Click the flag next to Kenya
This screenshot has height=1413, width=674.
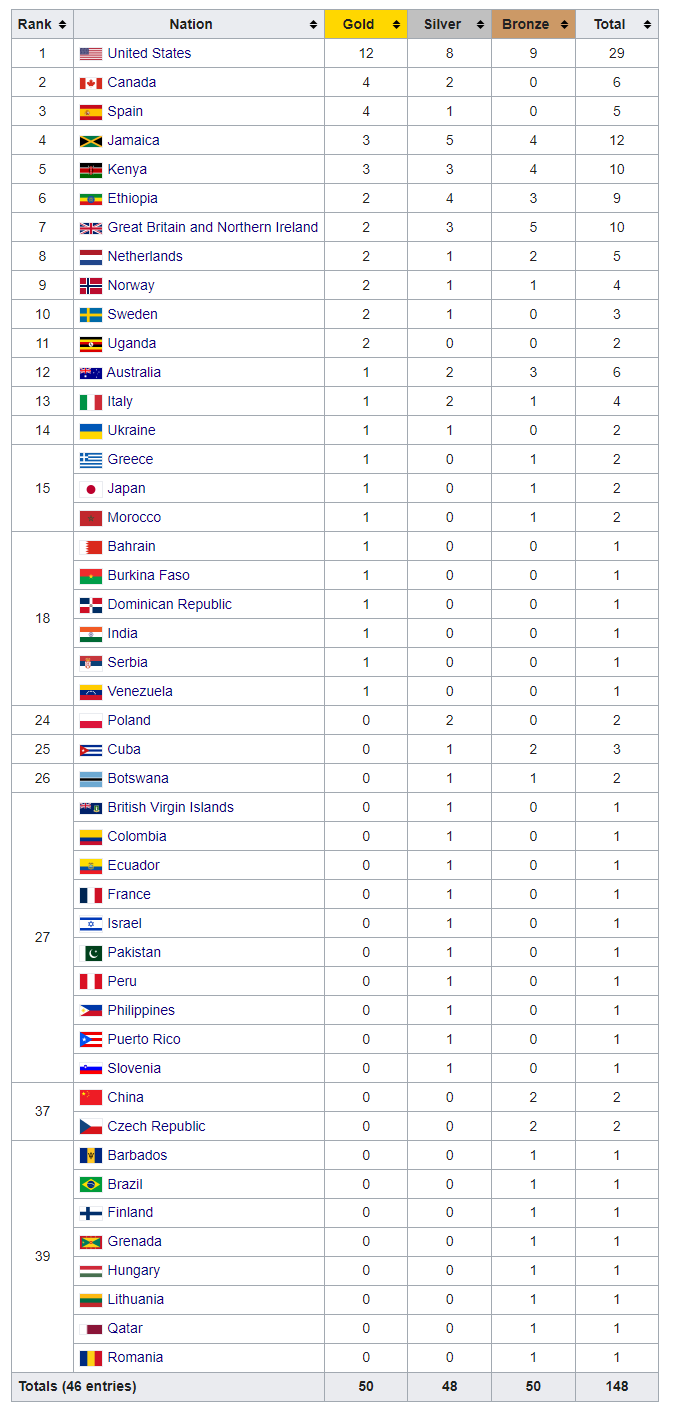click(x=91, y=170)
